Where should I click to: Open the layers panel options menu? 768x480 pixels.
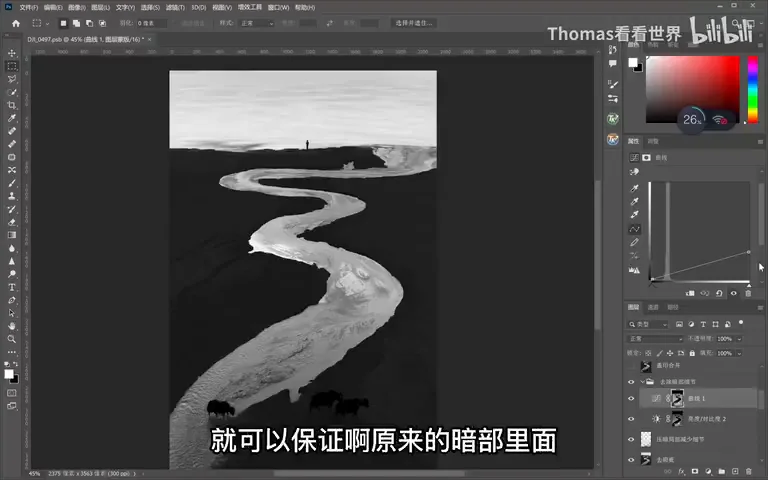tap(760, 307)
